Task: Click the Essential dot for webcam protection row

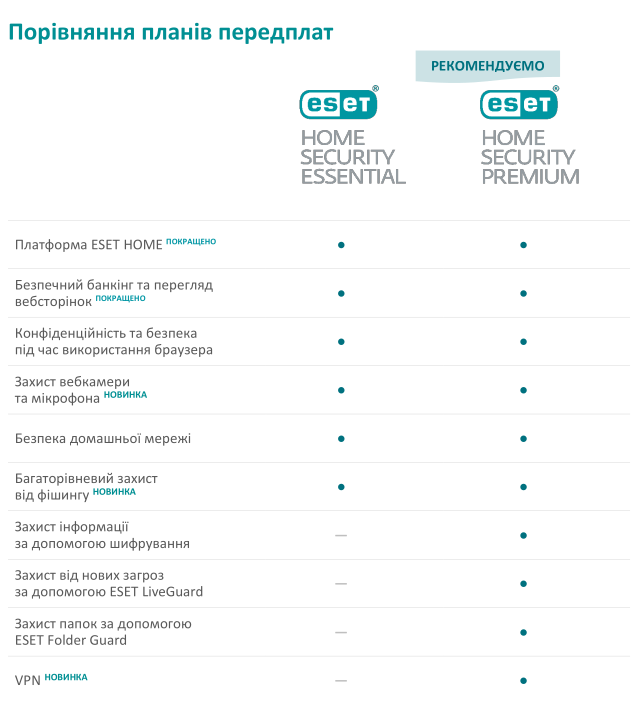Action: coord(341,390)
